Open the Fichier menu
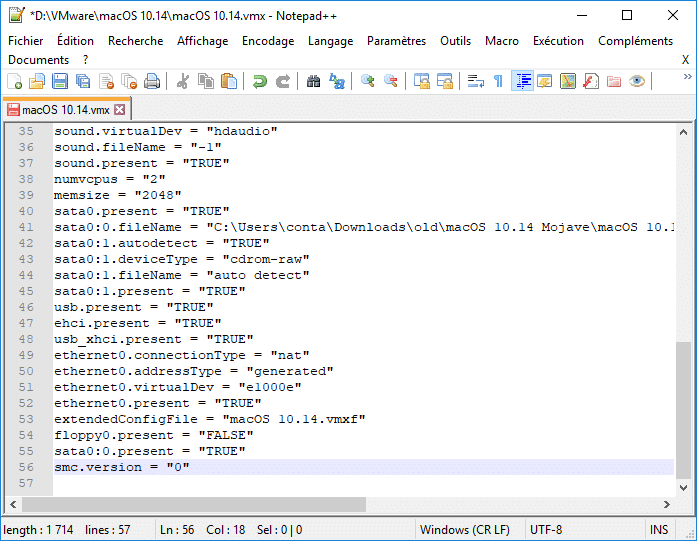Image resolution: width=697 pixels, height=541 pixels. 25,41
